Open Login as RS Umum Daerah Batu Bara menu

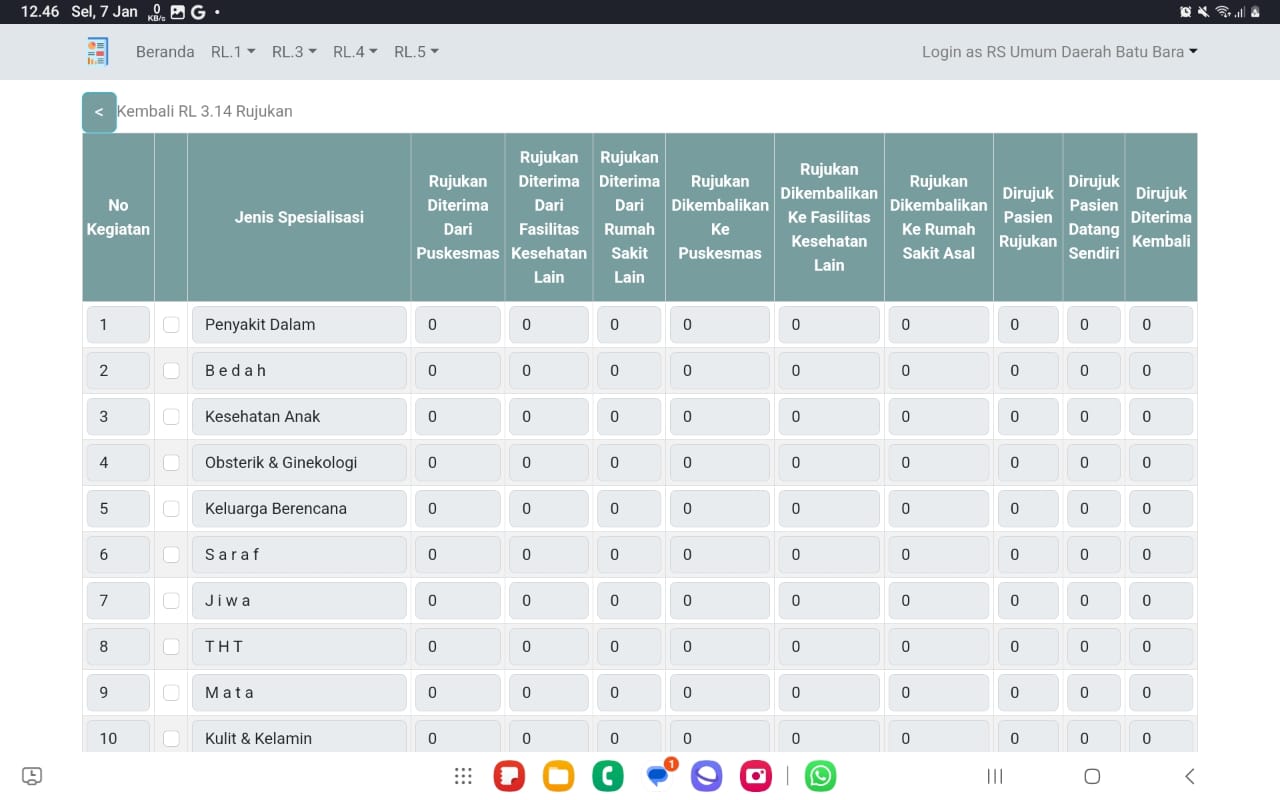(1059, 51)
